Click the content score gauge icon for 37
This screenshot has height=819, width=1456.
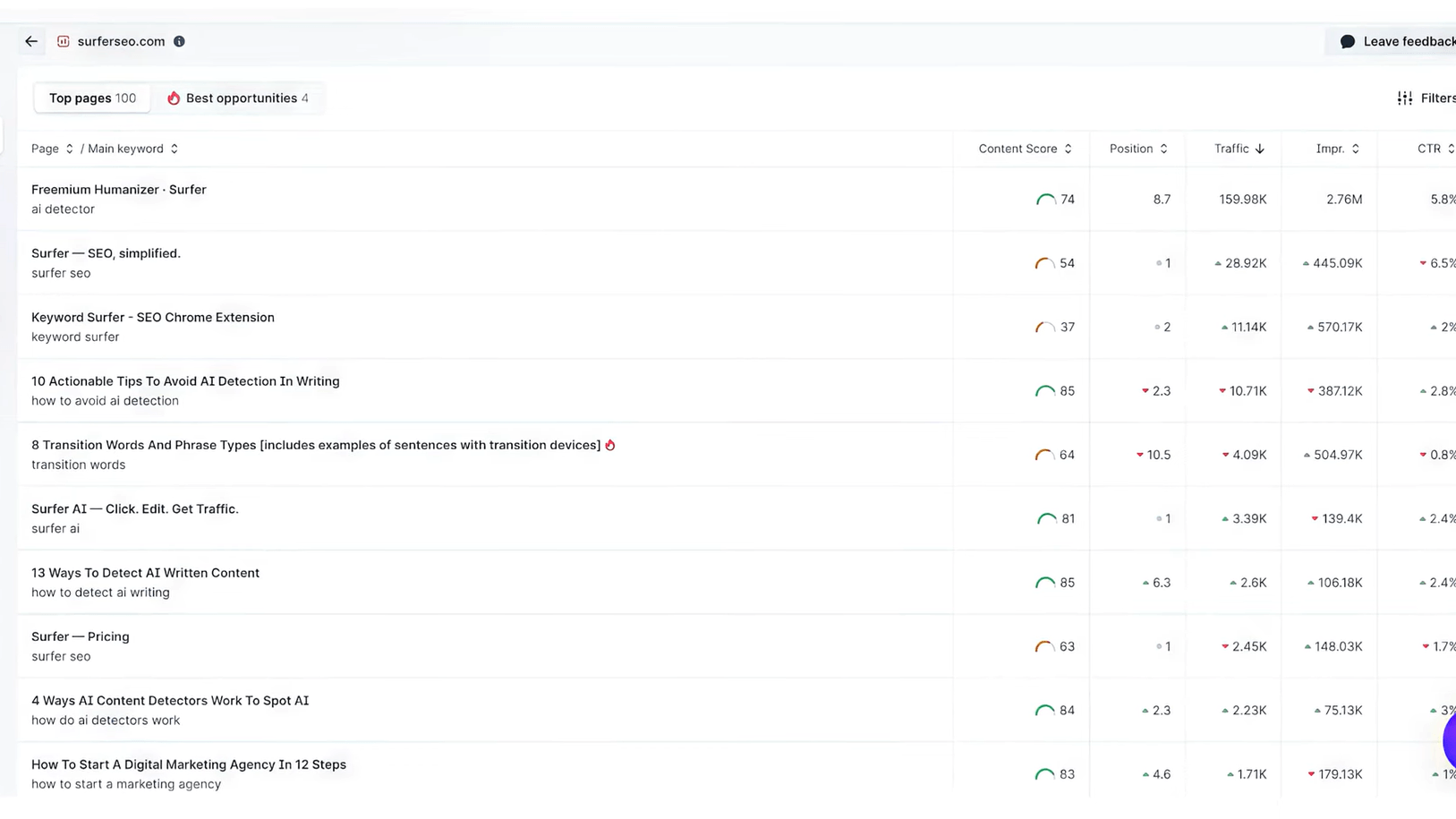1044,328
